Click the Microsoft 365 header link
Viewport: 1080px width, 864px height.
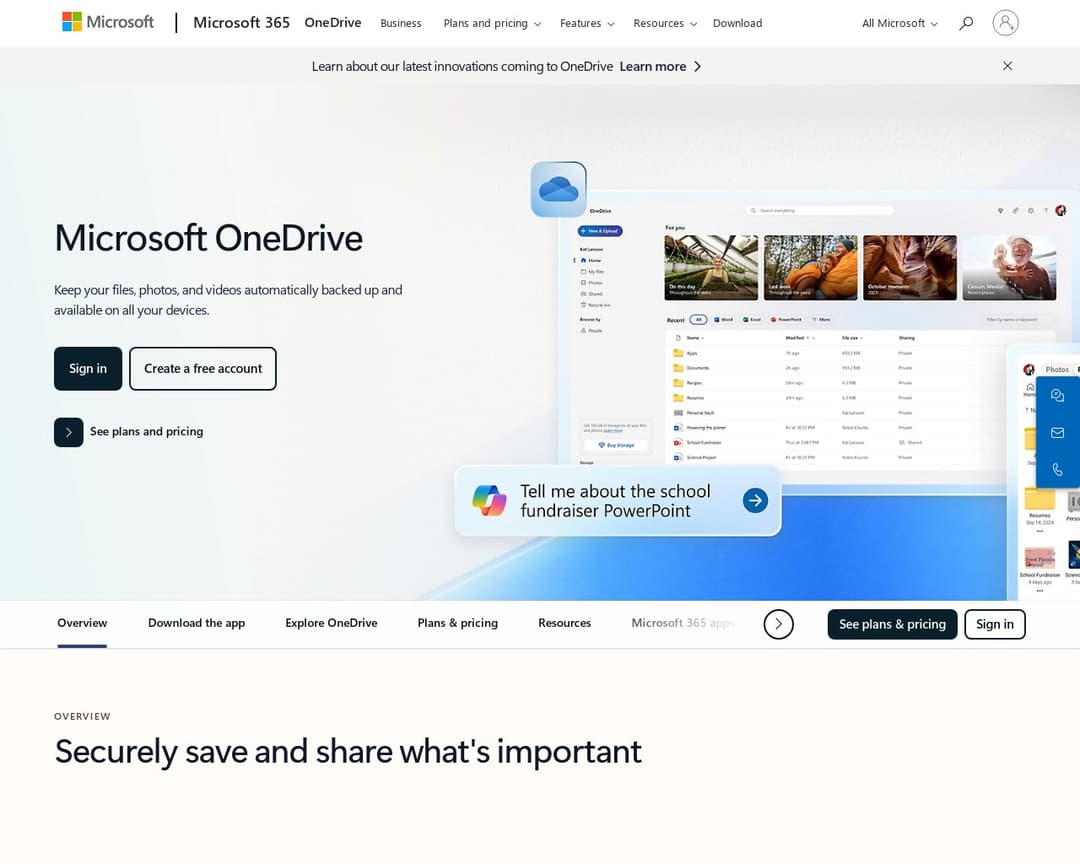(241, 23)
